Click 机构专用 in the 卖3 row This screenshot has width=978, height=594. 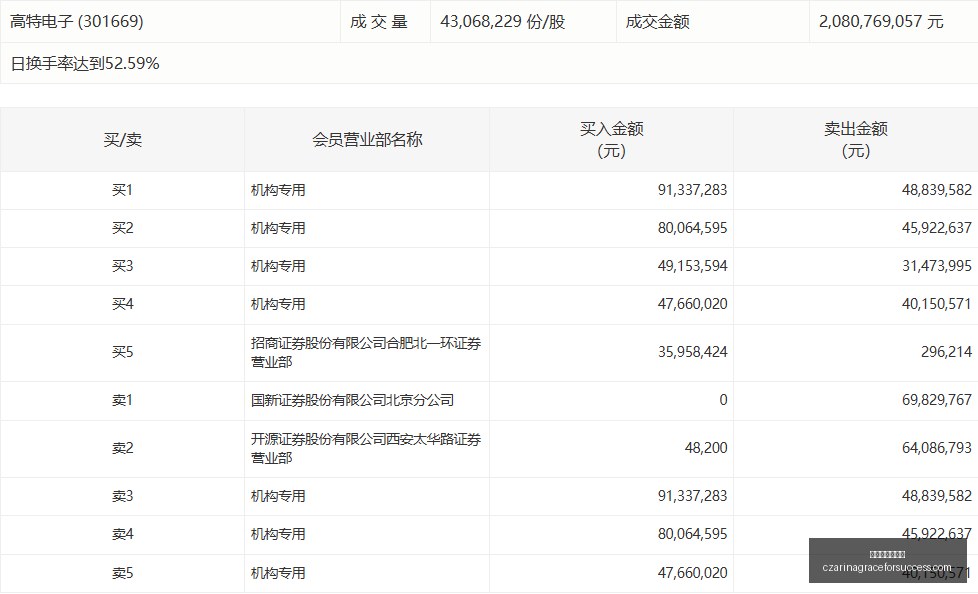pos(278,496)
